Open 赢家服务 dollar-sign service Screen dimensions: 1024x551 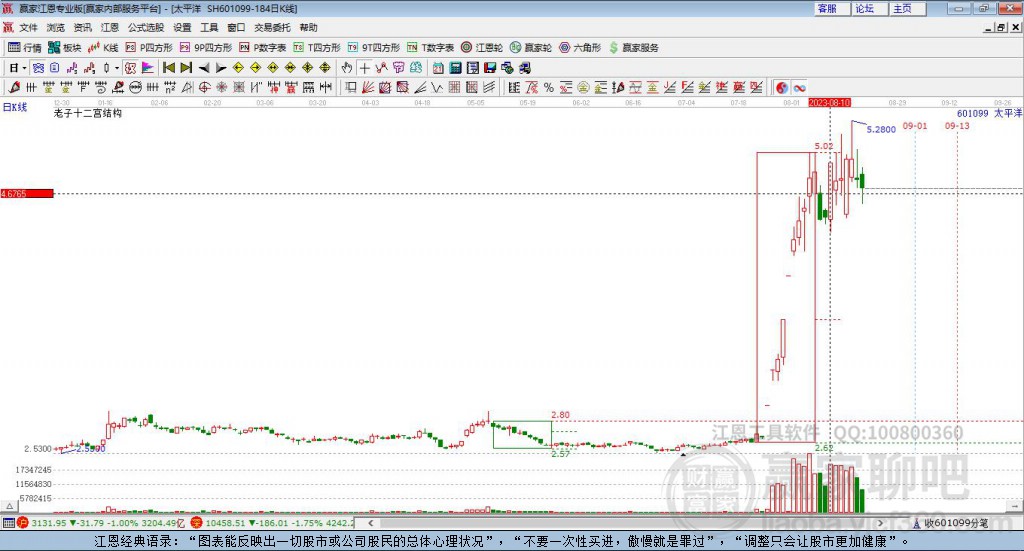tap(633, 48)
